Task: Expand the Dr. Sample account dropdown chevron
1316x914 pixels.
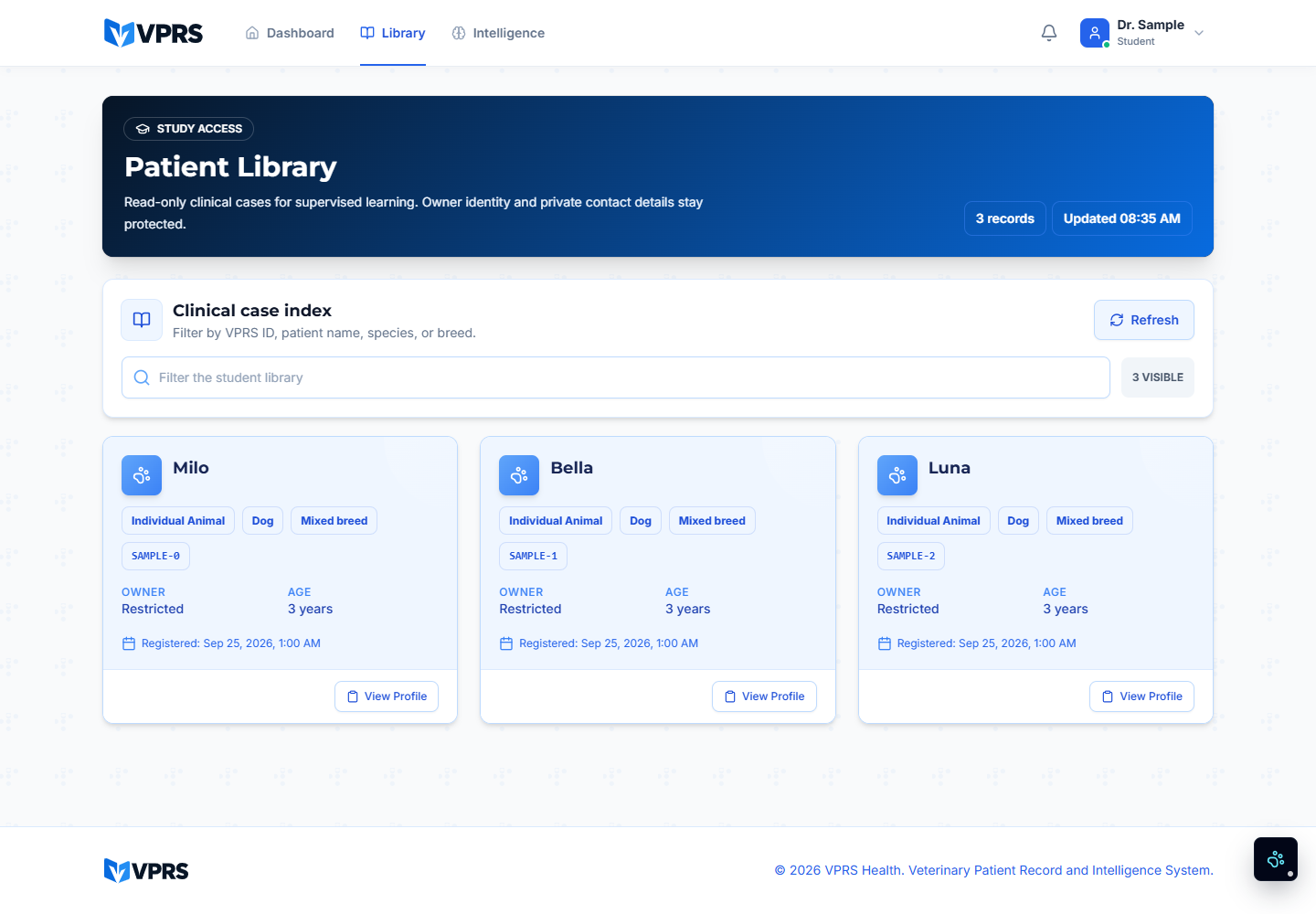Action: (x=1199, y=33)
